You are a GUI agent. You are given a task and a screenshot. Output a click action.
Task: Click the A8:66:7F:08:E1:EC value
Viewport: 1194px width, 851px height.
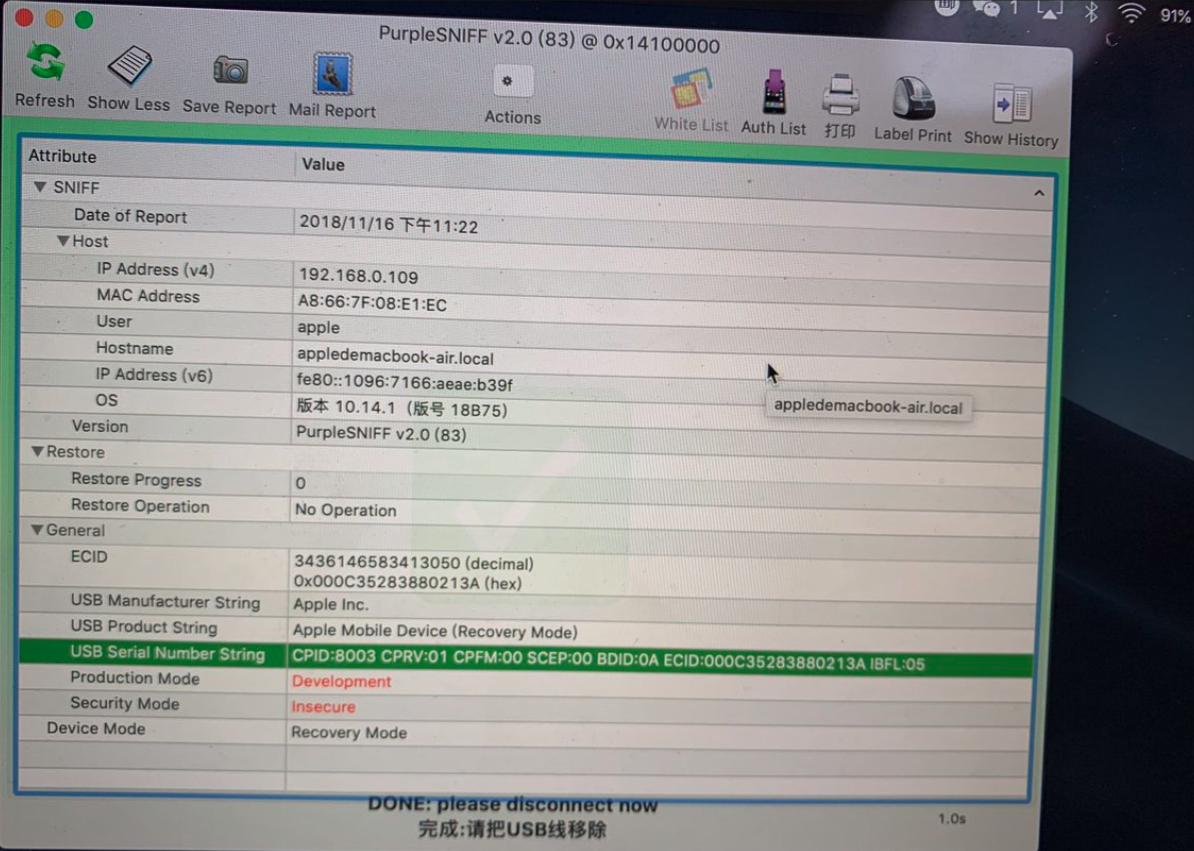coord(372,303)
